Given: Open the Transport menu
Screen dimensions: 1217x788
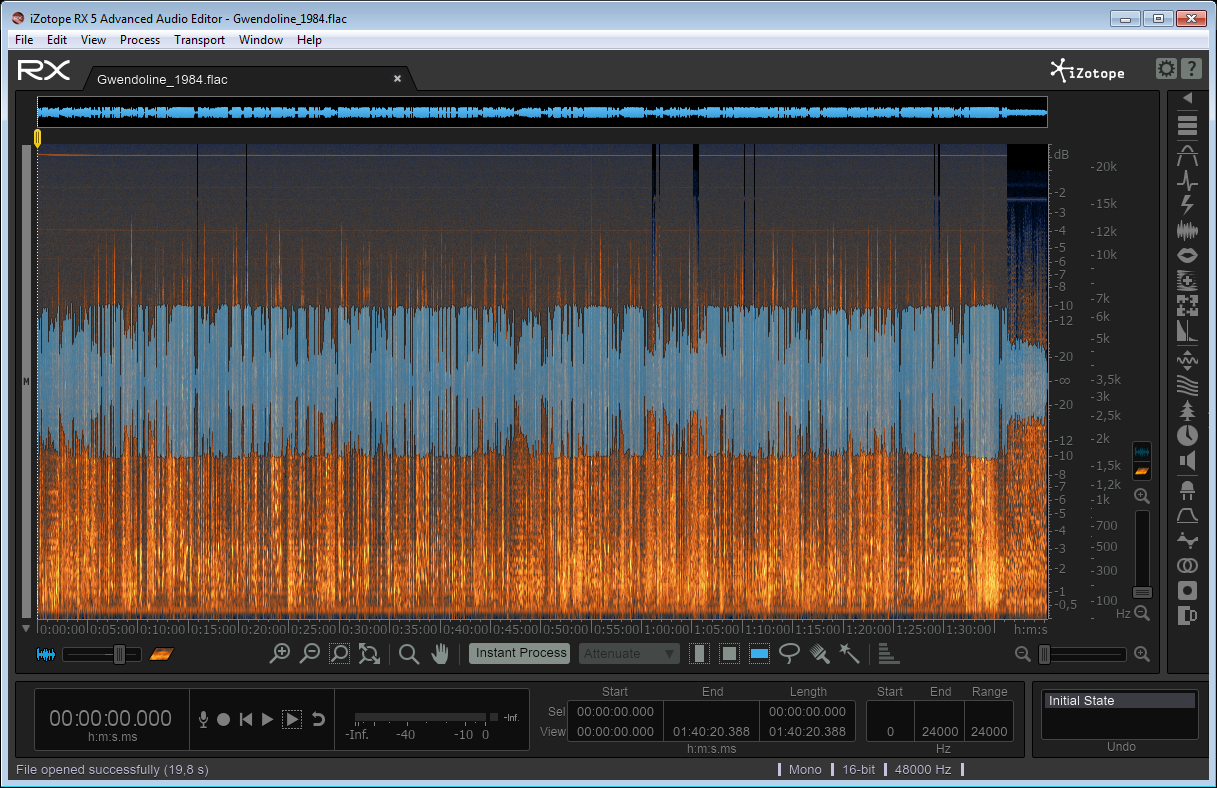Looking at the screenshot, I should click(x=199, y=40).
